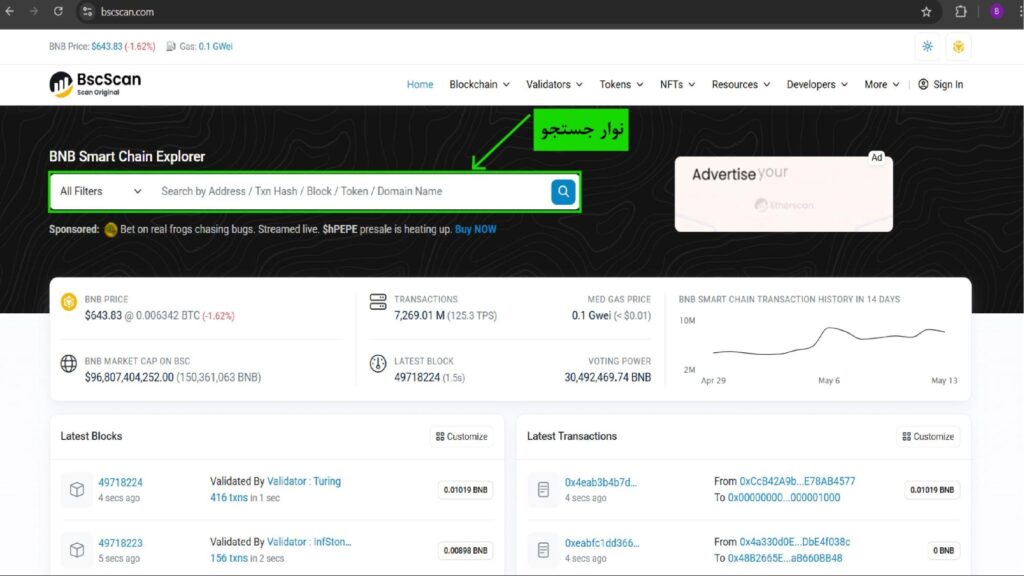
Task: Expand the NFTs menu
Action: click(677, 84)
